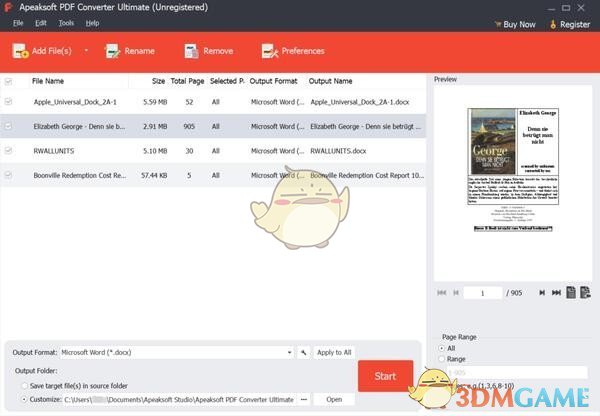Open output format cell for Apple_Universal_Dock row

pos(277,102)
